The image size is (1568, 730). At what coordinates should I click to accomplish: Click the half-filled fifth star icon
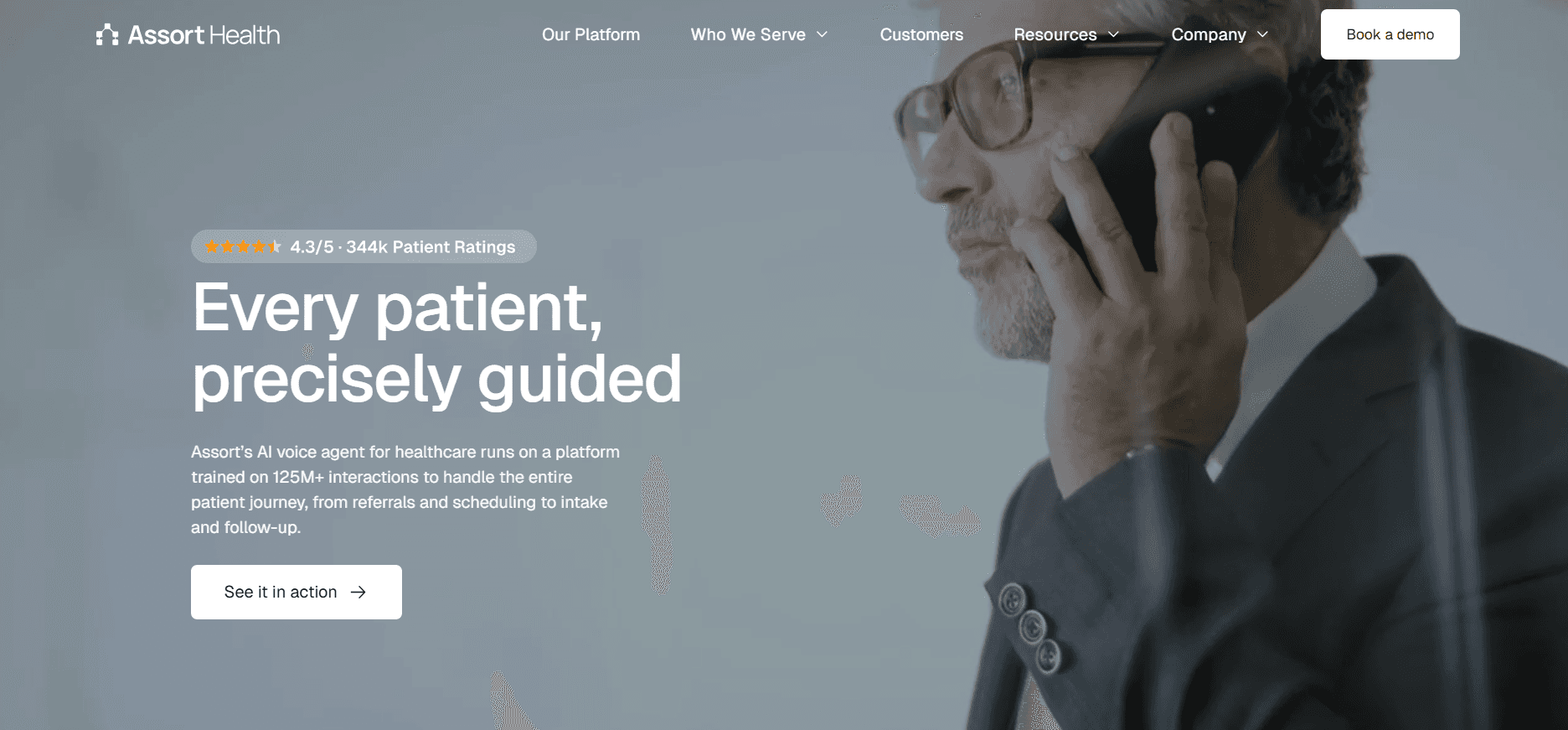click(x=275, y=246)
